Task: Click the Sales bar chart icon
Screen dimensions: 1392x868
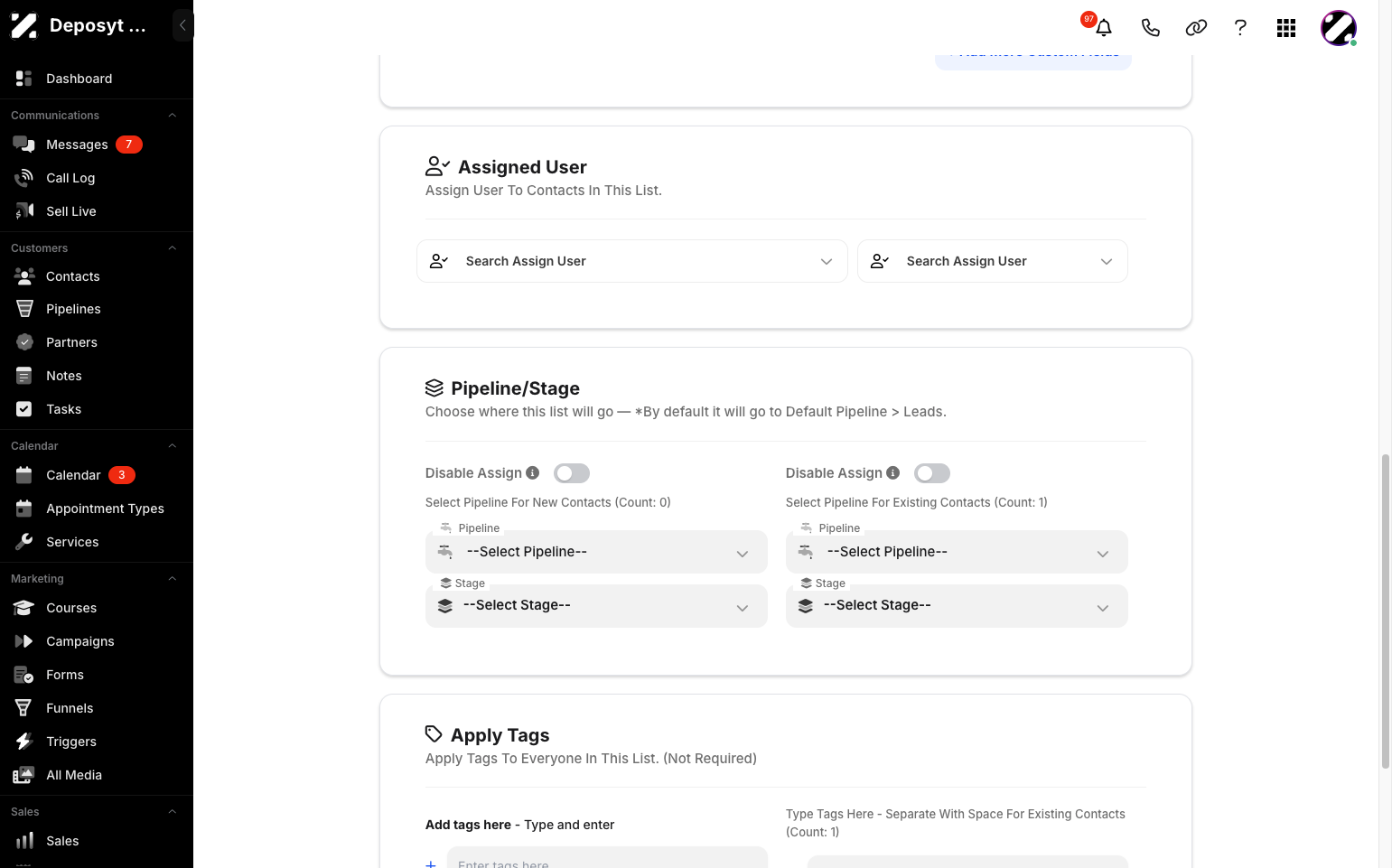Action: pyautogui.click(x=24, y=841)
